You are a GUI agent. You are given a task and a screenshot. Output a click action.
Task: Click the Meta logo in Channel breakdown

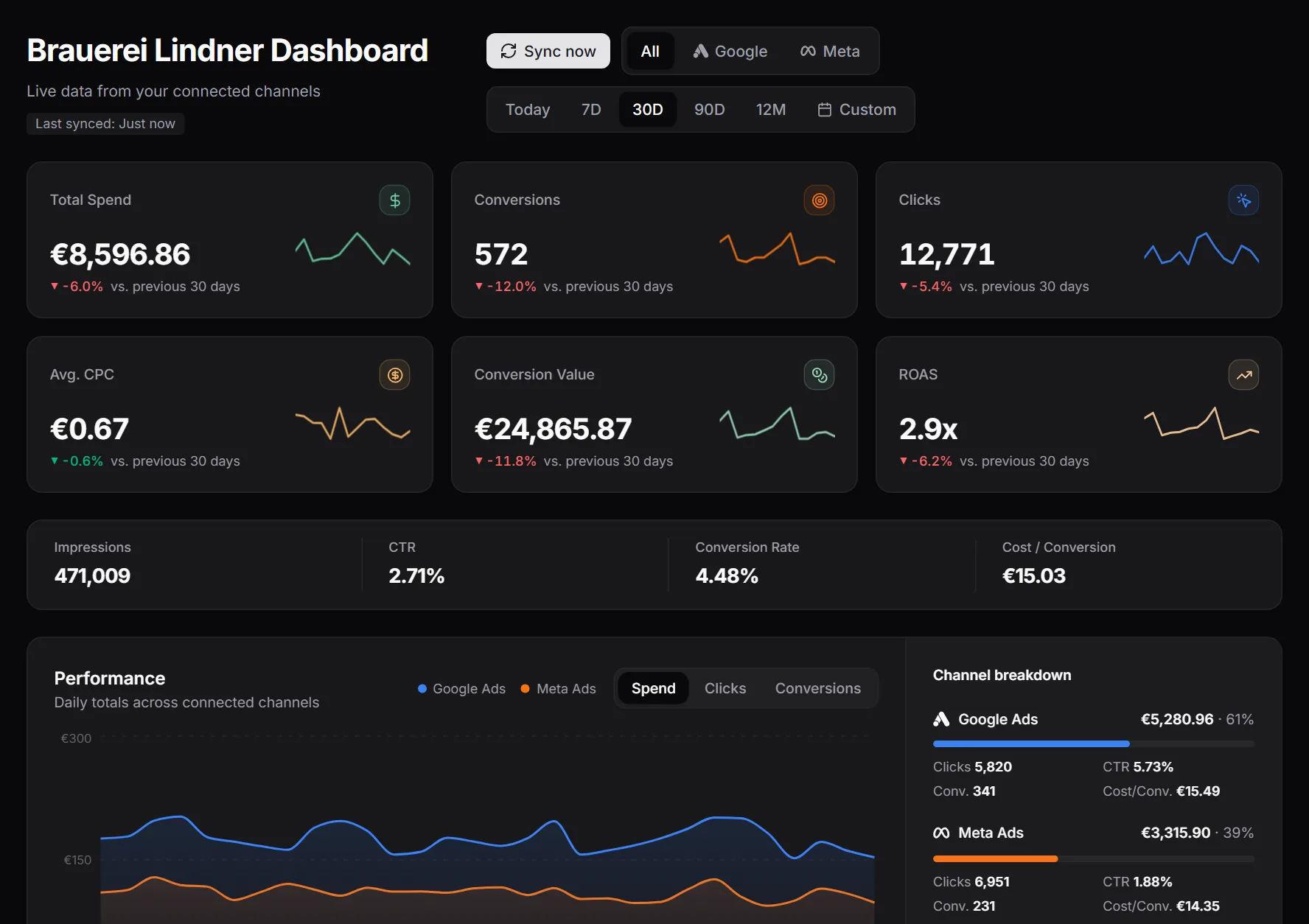tap(941, 833)
